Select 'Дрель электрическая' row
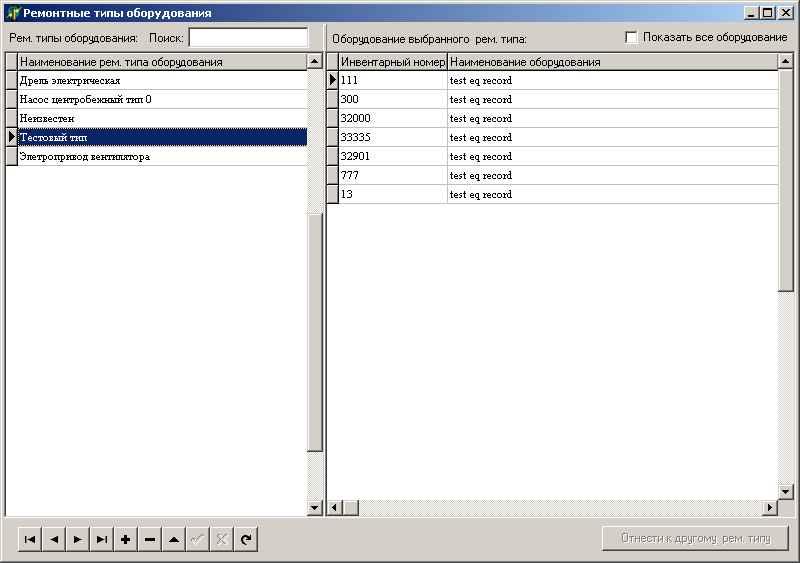The width and height of the screenshot is (800, 563). pos(162,81)
